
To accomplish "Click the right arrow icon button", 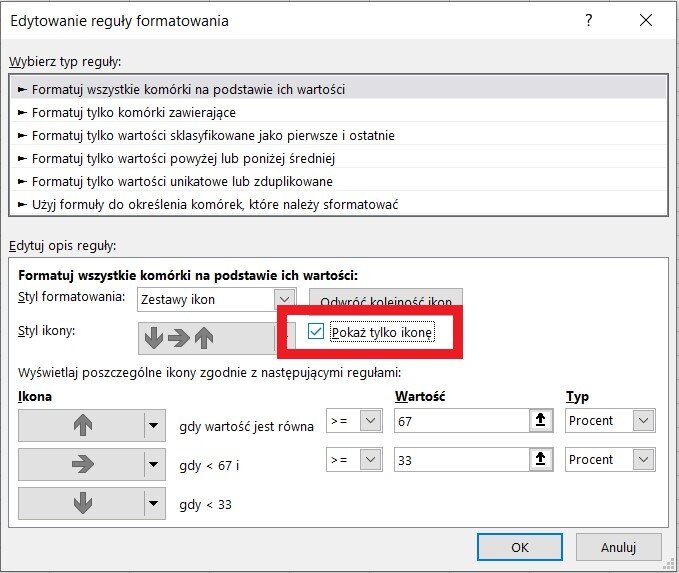I will pos(81,463).
